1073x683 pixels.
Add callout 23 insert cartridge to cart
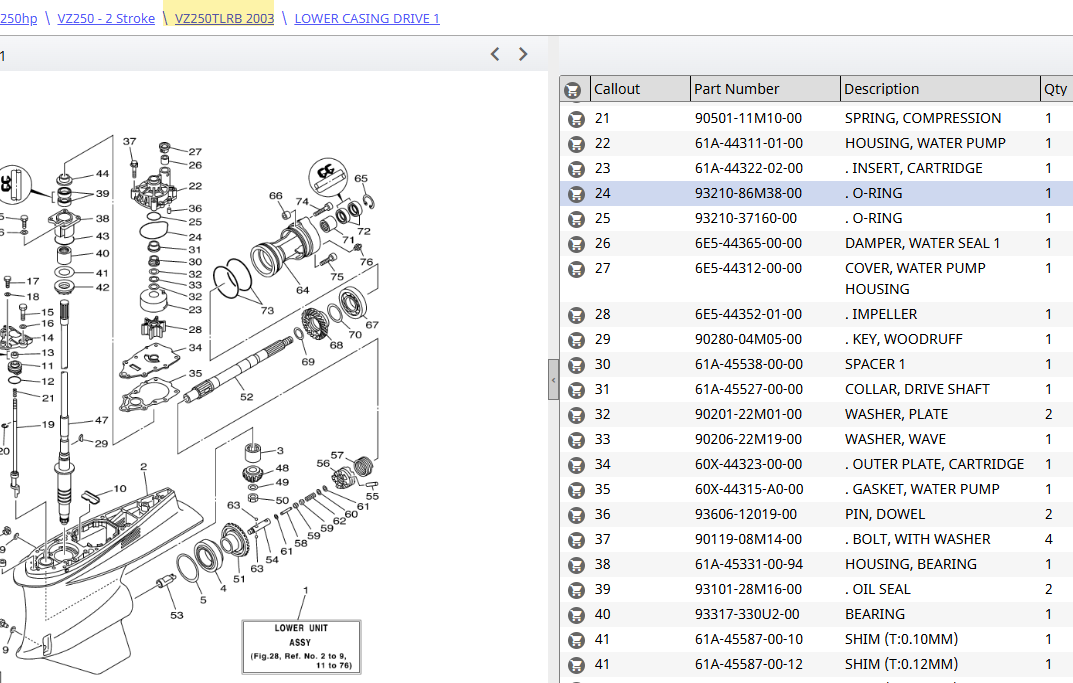coord(576,169)
